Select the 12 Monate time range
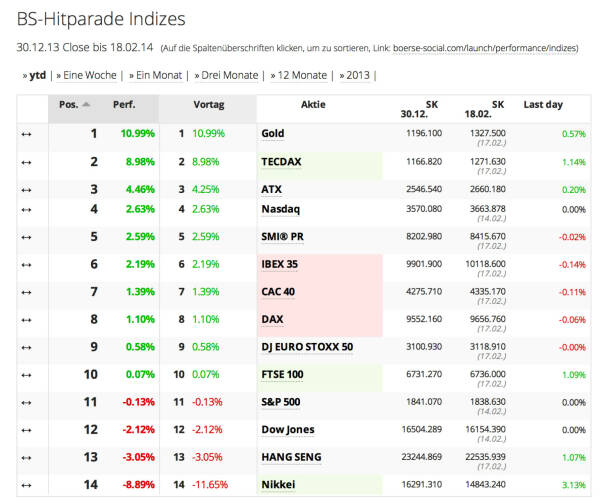Image resolution: width=600 pixels, height=504 pixels. click(x=302, y=75)
